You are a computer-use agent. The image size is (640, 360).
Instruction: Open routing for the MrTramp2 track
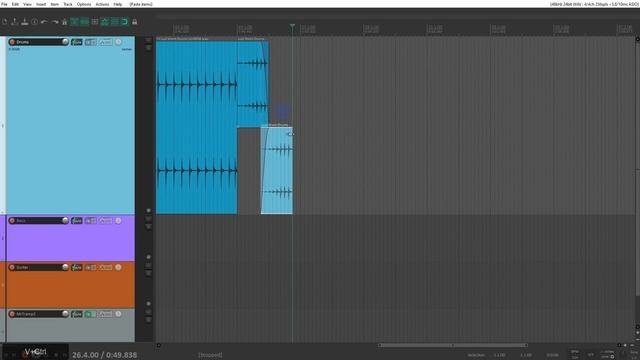pos(77,314)
